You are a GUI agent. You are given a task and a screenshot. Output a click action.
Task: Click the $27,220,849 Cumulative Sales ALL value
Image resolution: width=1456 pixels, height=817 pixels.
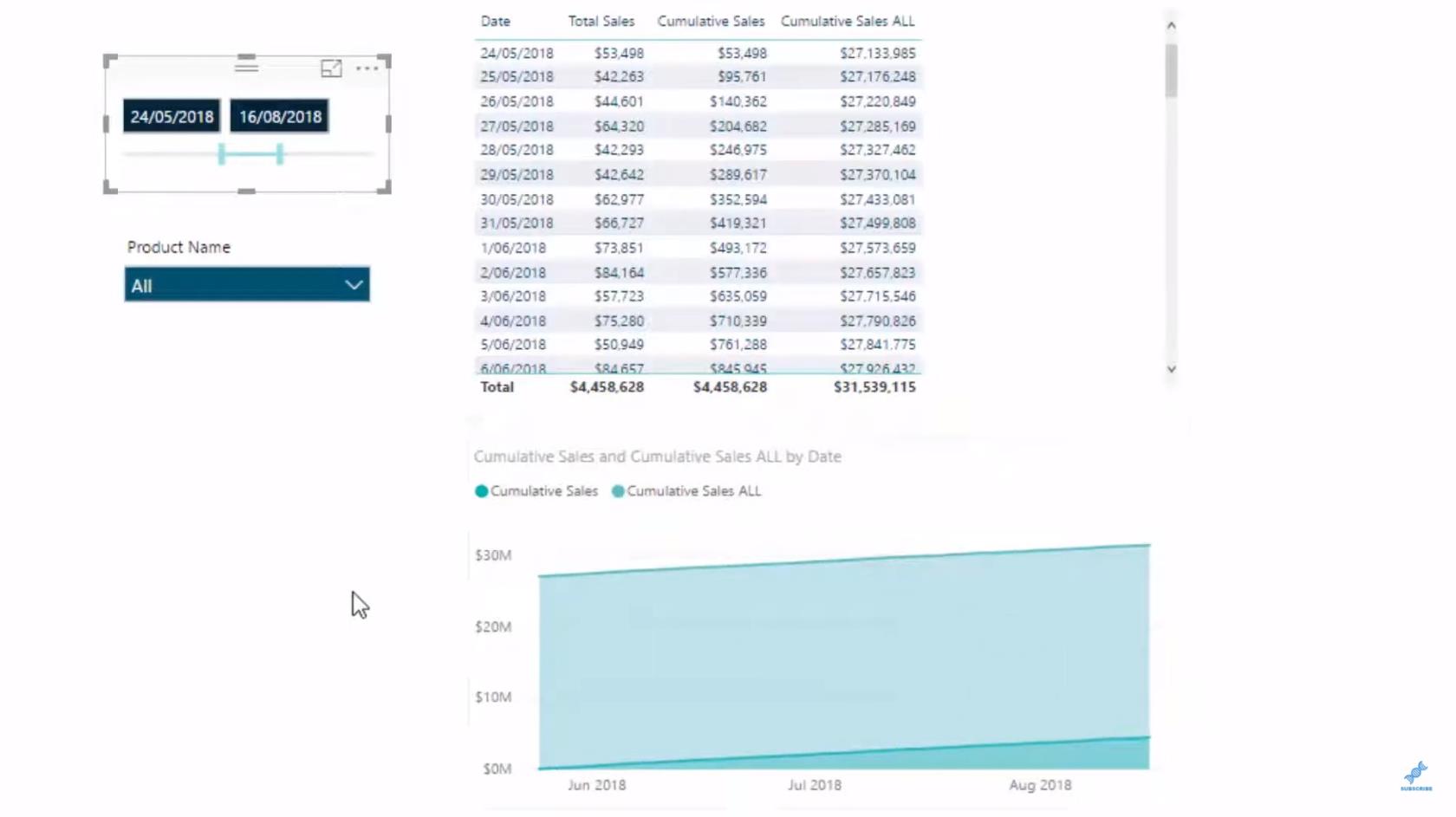[x=877, y=101]
